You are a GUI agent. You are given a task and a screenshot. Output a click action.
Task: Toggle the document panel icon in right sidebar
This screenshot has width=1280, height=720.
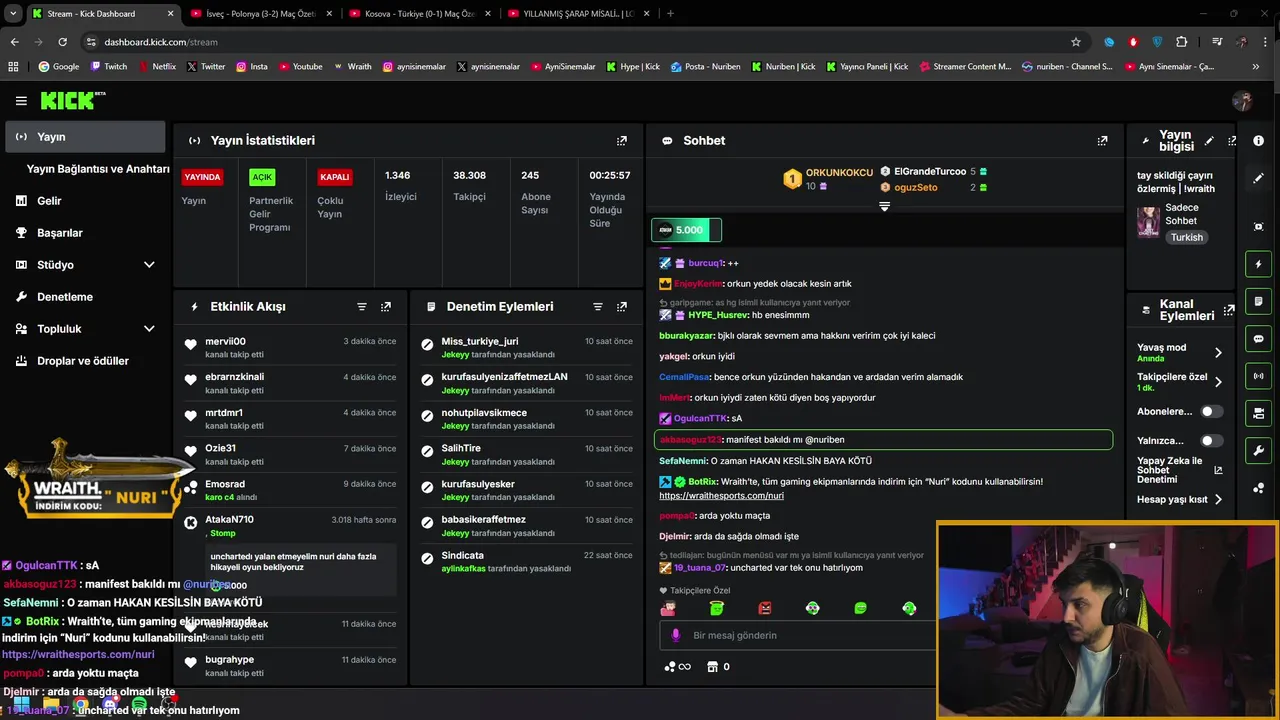tap(1259, 301)
